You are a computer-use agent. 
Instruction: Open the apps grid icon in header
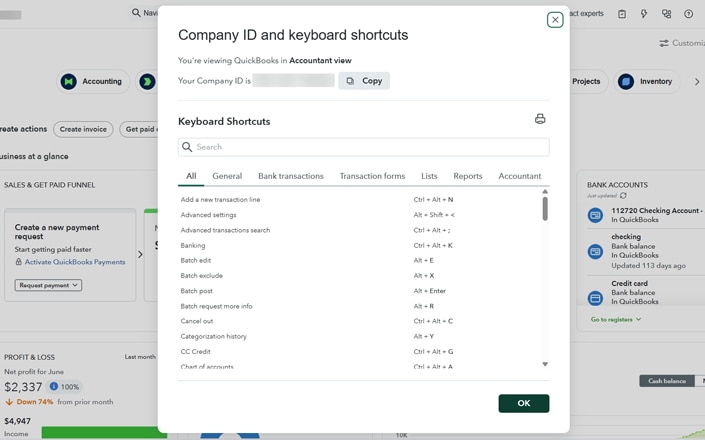(x=666, y=14)
